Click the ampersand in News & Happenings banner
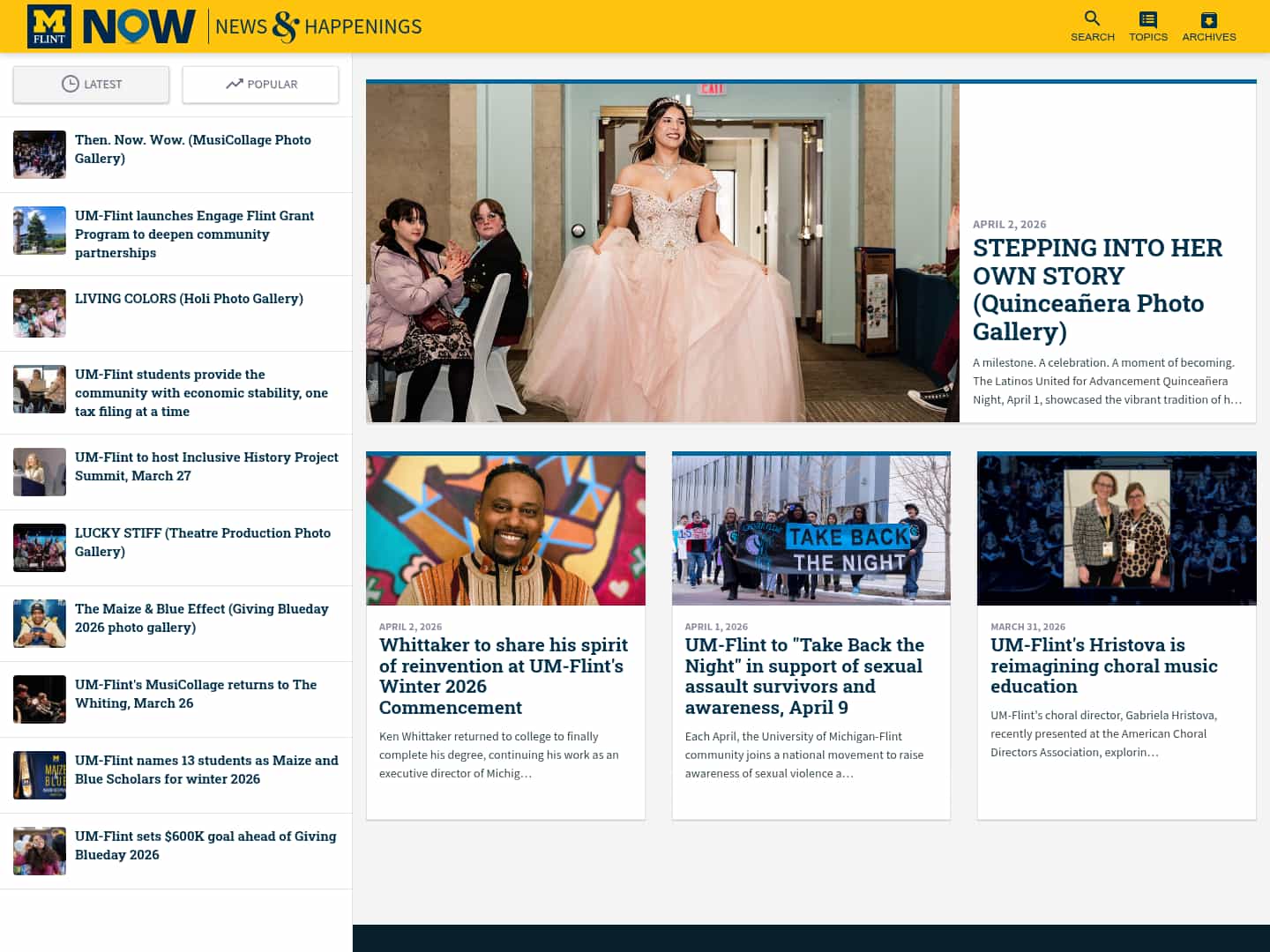This screenshot has width=1270, height=952. (283, 26)
